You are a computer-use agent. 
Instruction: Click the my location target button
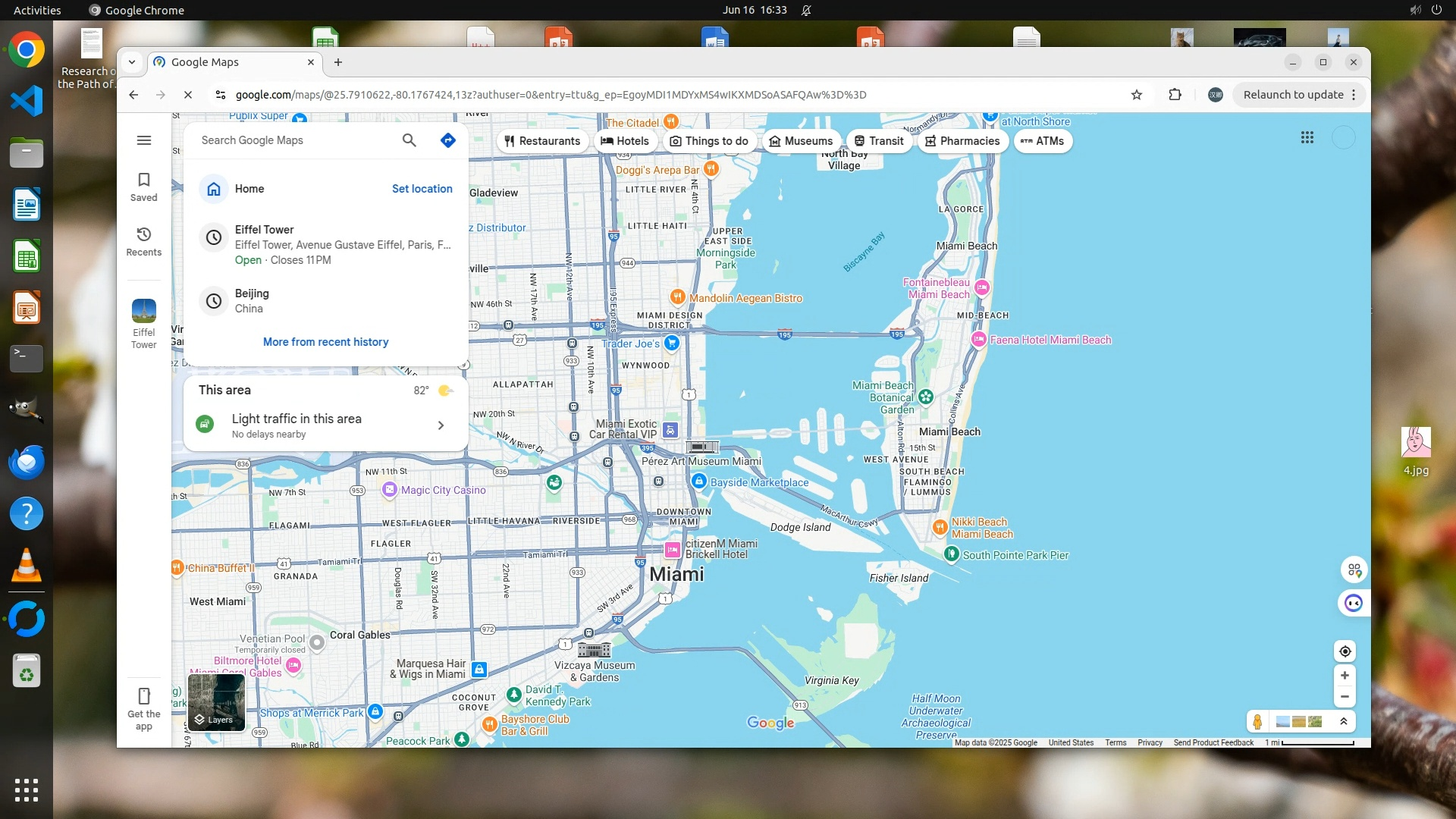click(1345, 651)
